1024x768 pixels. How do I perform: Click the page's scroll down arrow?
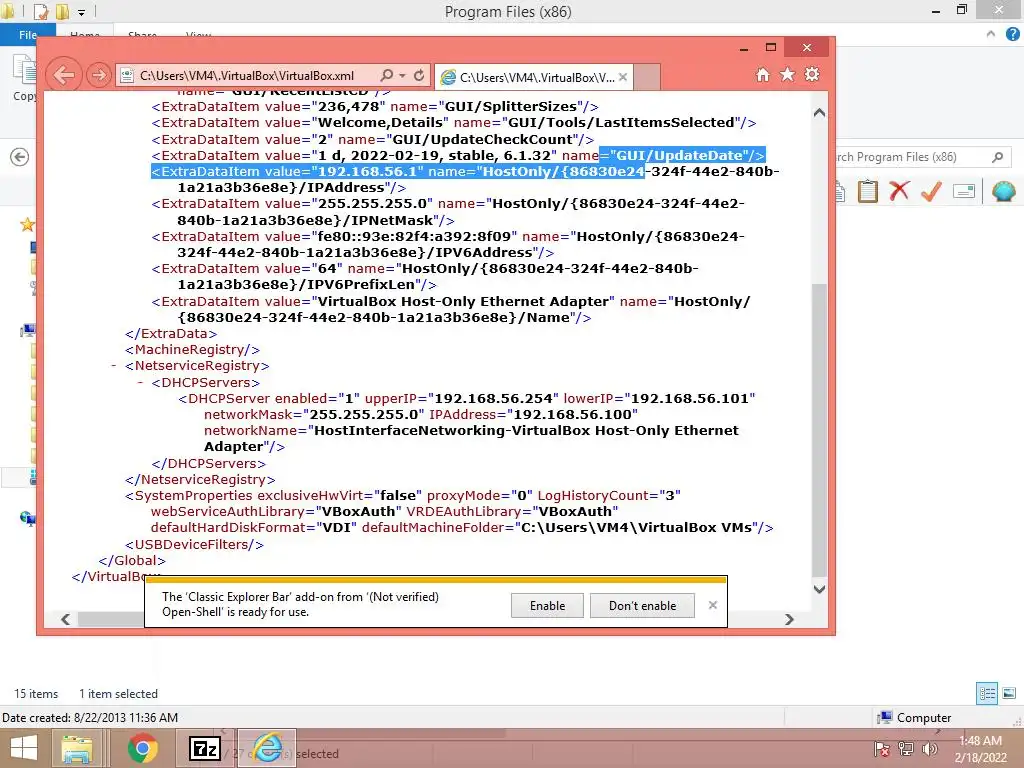click(x=820, y=589)
